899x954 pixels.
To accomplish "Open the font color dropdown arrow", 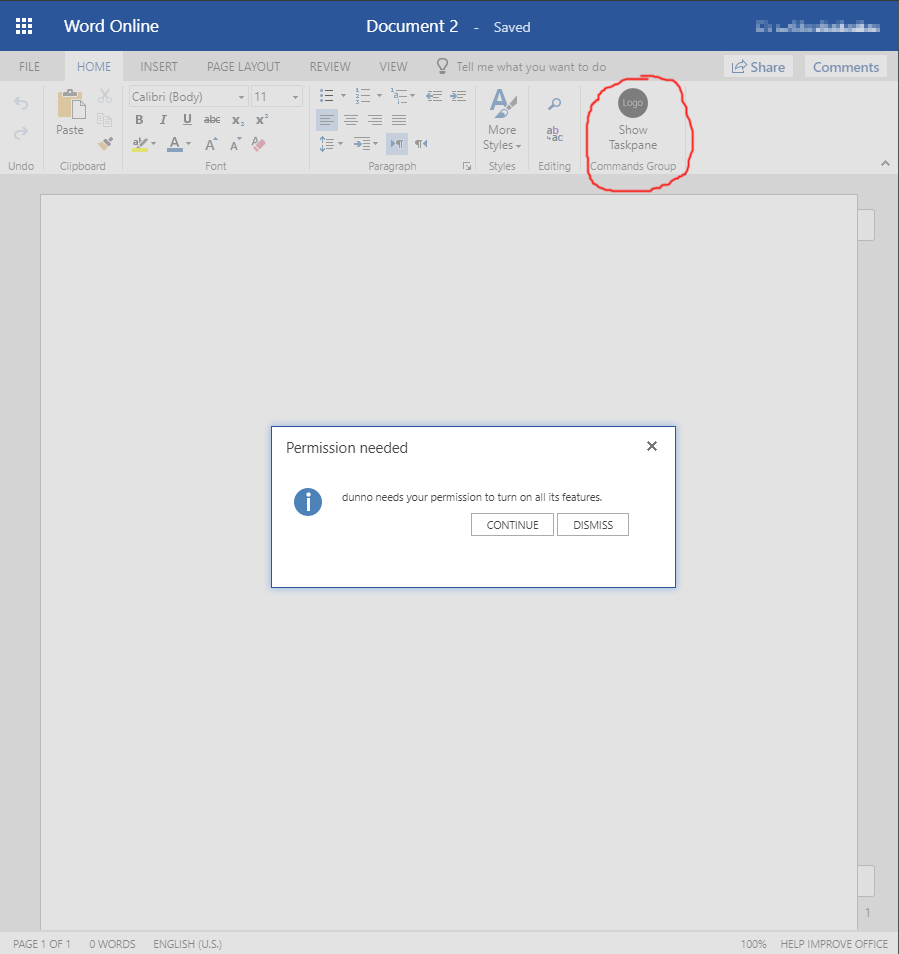I will pyautogui.click(x=189, y=144).
